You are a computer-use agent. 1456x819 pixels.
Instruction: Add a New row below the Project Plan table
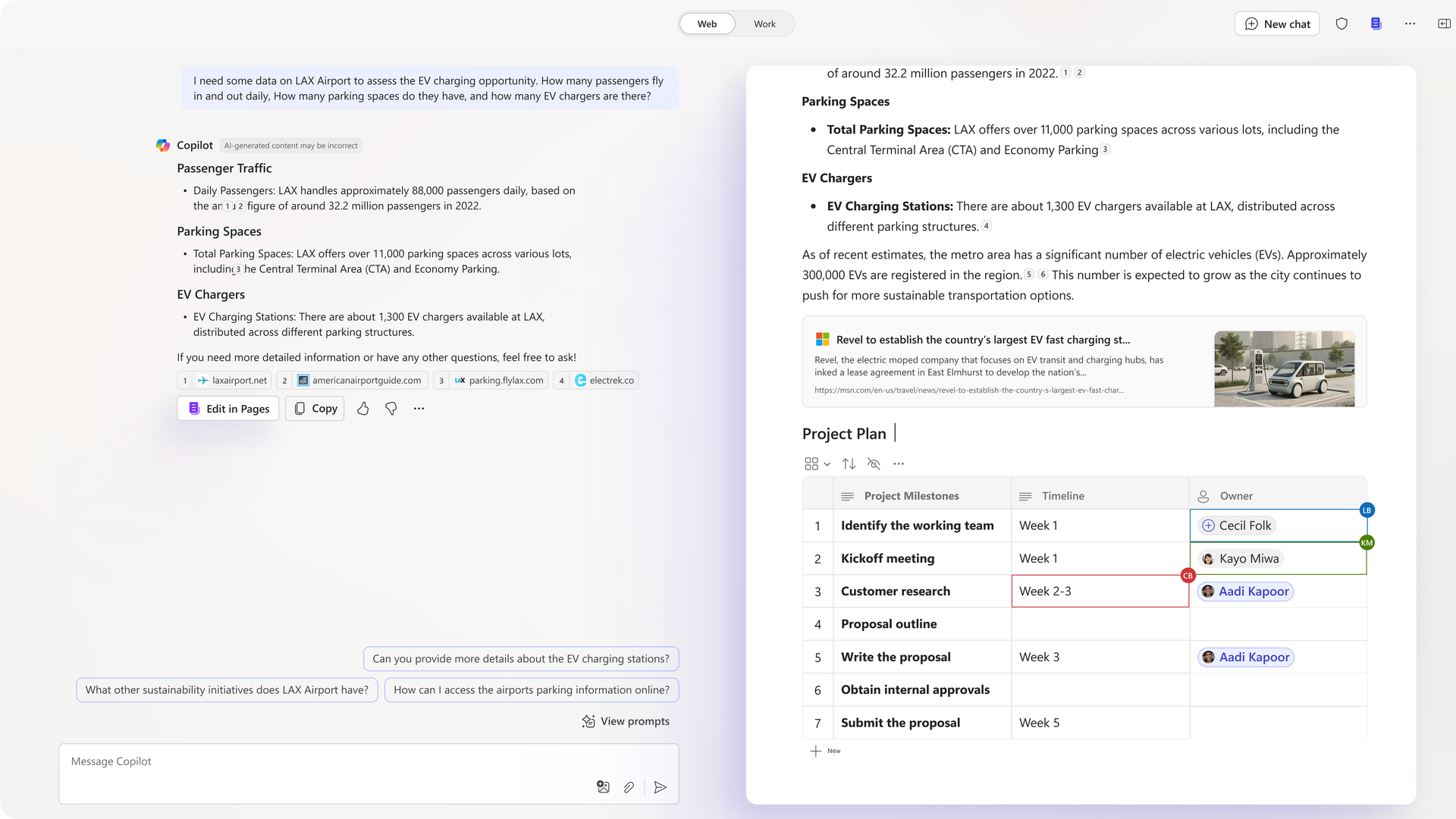click(826, 751)
